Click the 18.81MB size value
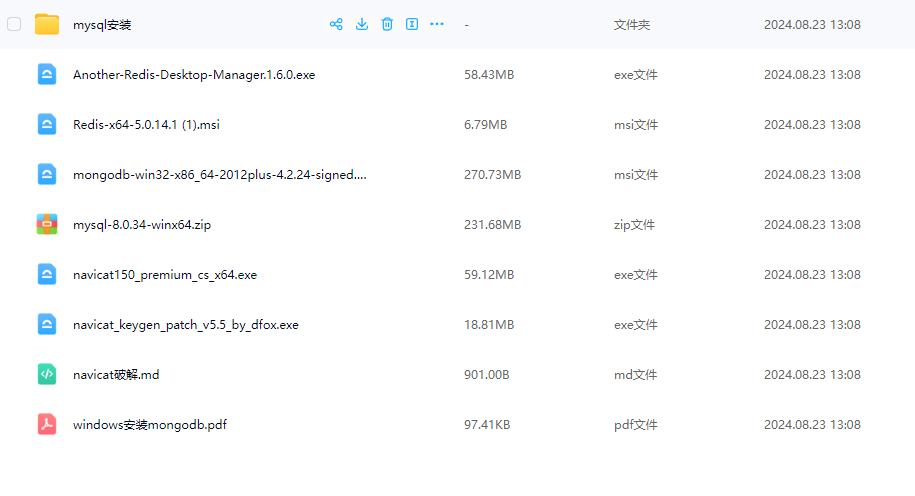The width and height of the screenshot is (915, 496). point(489,324)
